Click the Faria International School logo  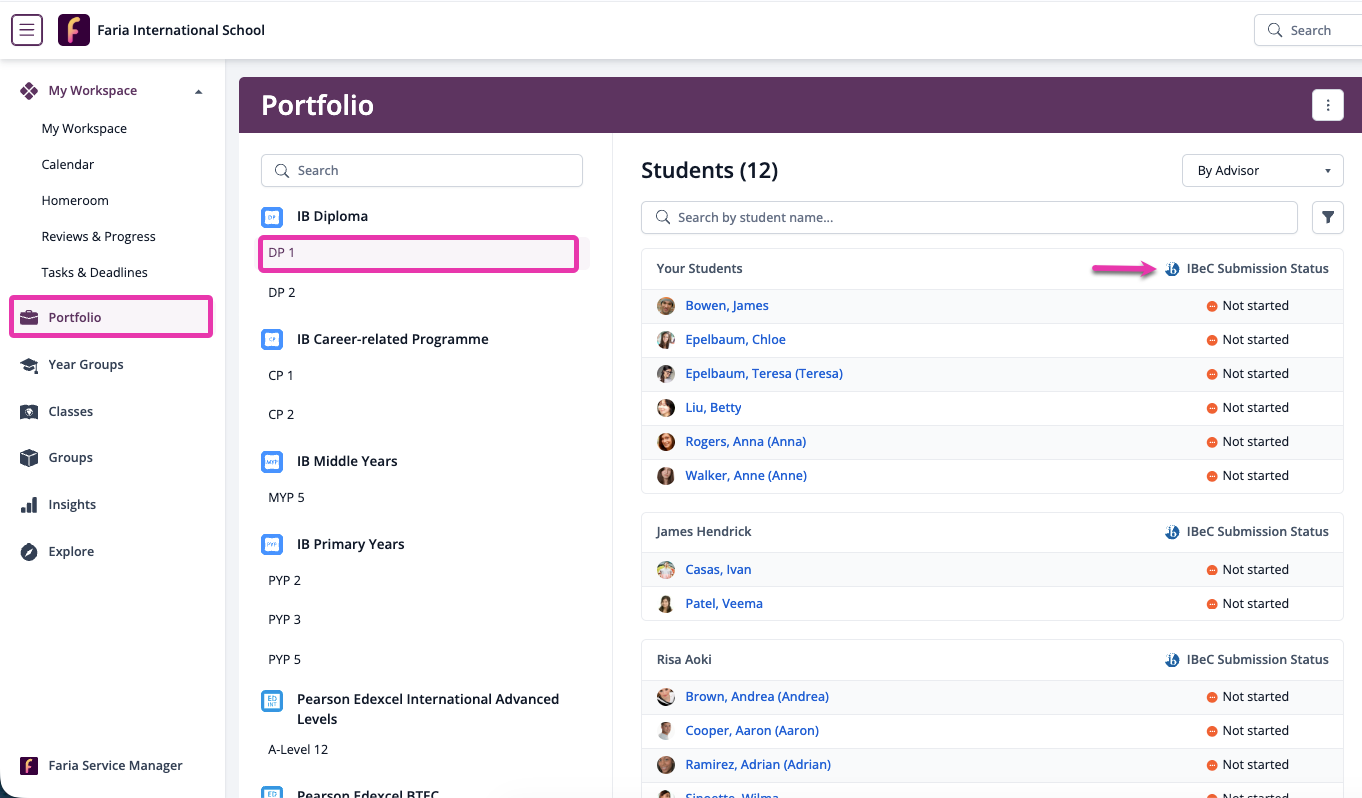click(74, 30)
